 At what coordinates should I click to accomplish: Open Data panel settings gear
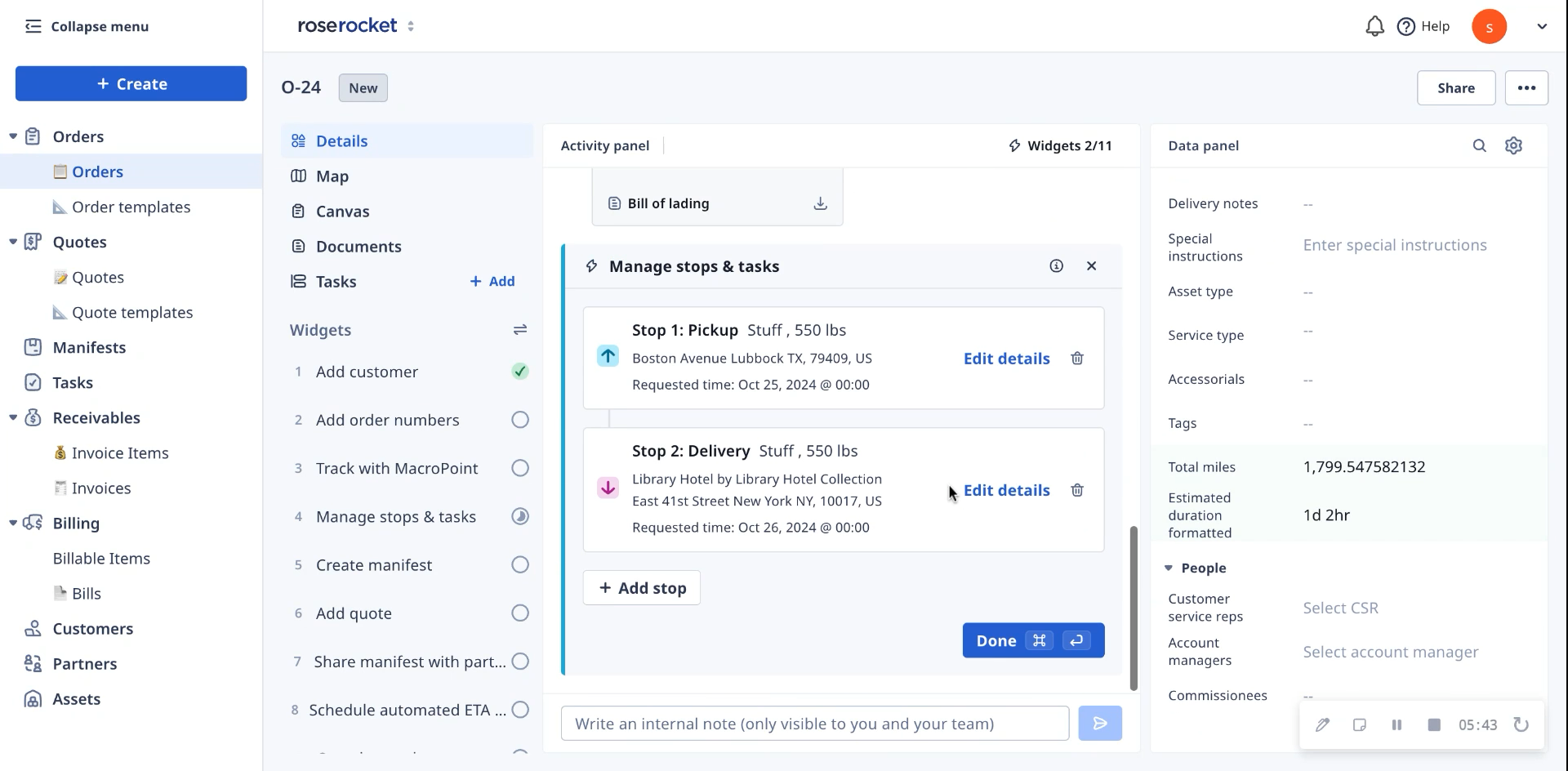point(1513,145)
